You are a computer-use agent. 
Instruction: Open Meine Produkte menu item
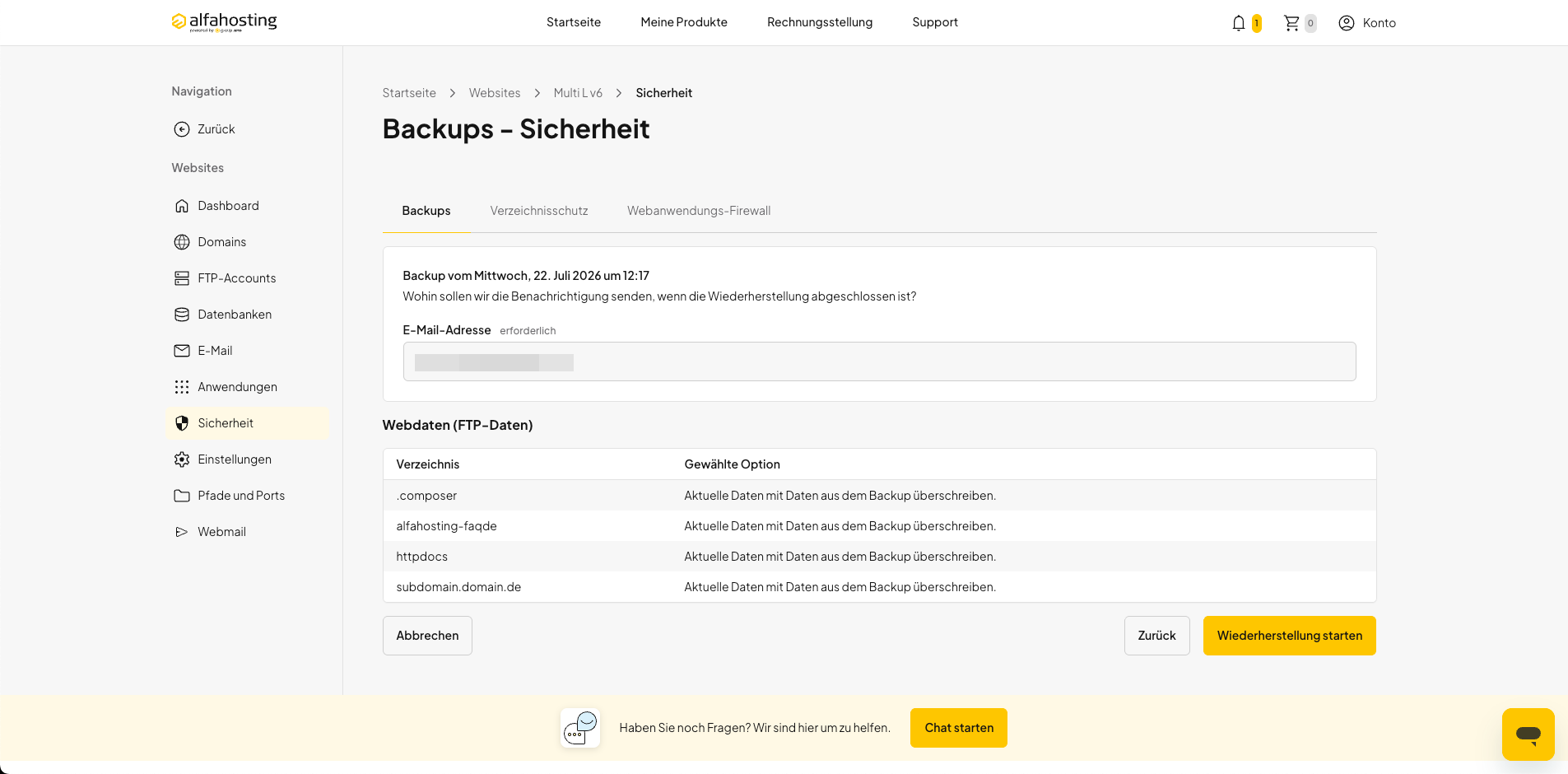pyautogui.click(x=684, y=22)
